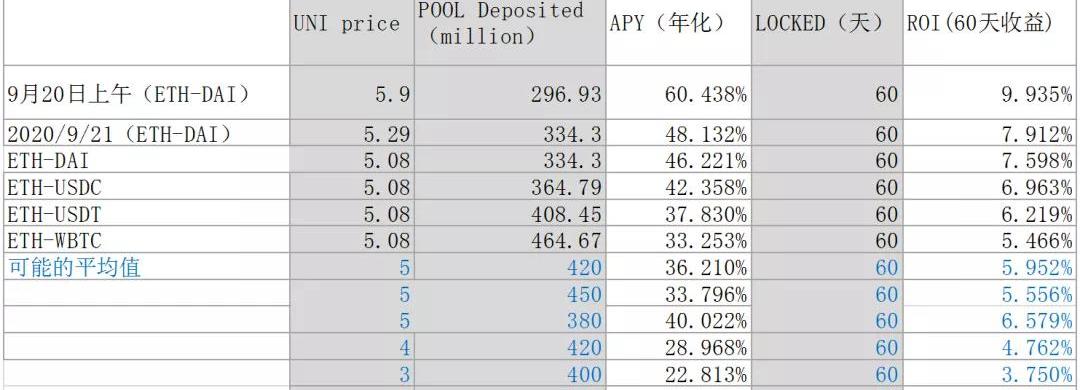1080x390 pixels.
Task: Select the blue ROI cell 6.579%
Action: pyautogui.click(x=989, y=320)
